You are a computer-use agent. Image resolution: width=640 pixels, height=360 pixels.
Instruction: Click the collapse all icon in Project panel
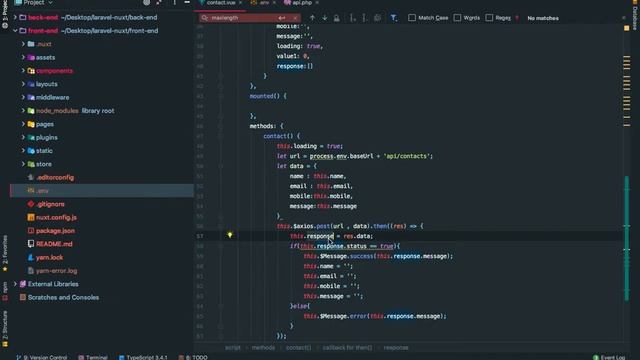point(159,2)
